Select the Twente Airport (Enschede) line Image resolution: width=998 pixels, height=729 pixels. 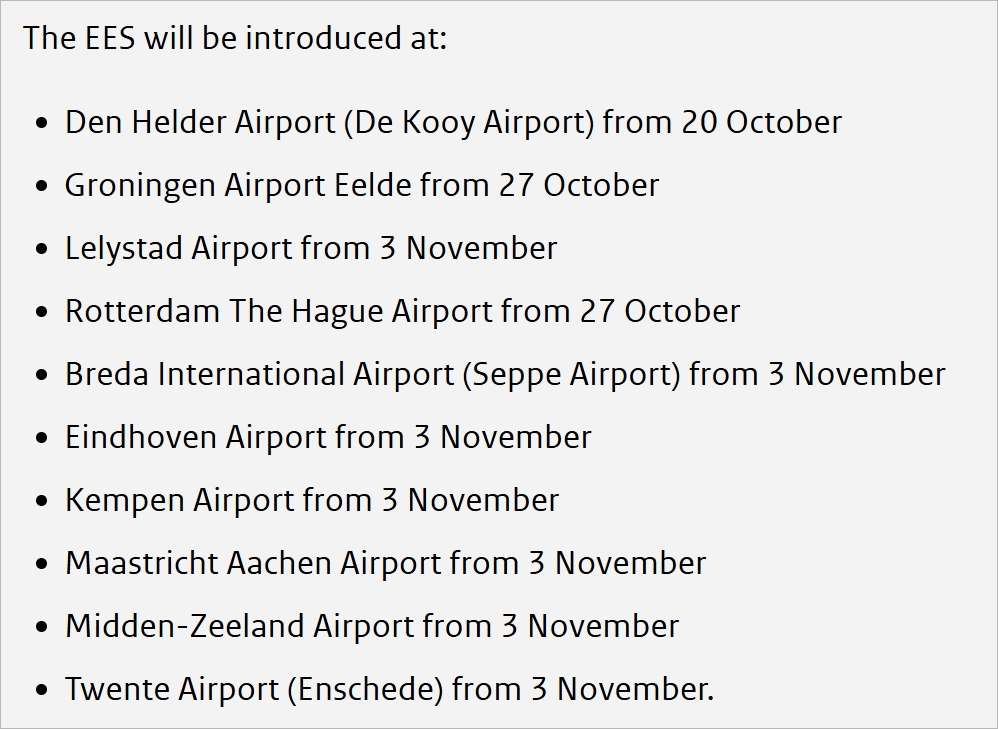(389, 690)
